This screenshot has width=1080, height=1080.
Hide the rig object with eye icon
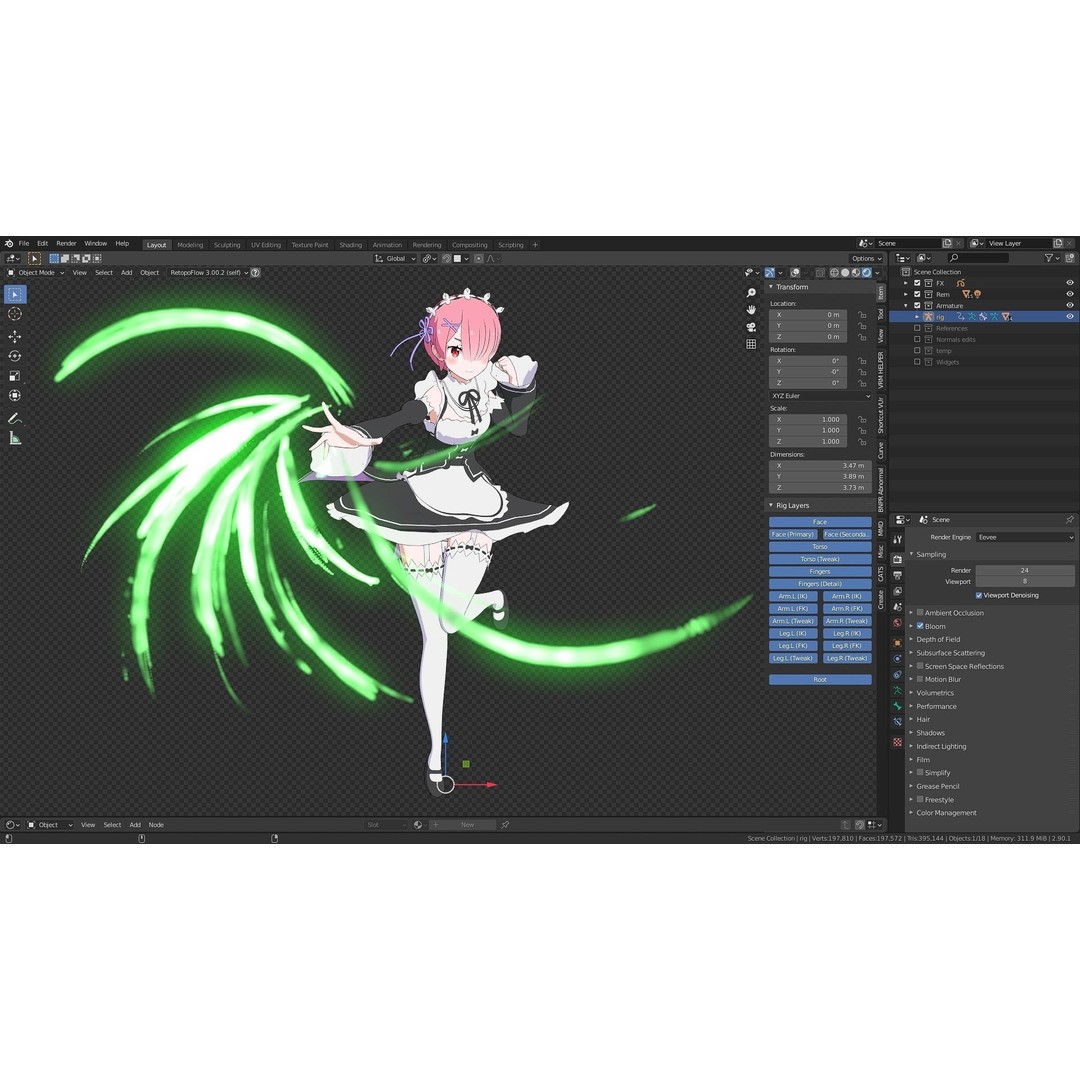click(x=1070, y=317)
